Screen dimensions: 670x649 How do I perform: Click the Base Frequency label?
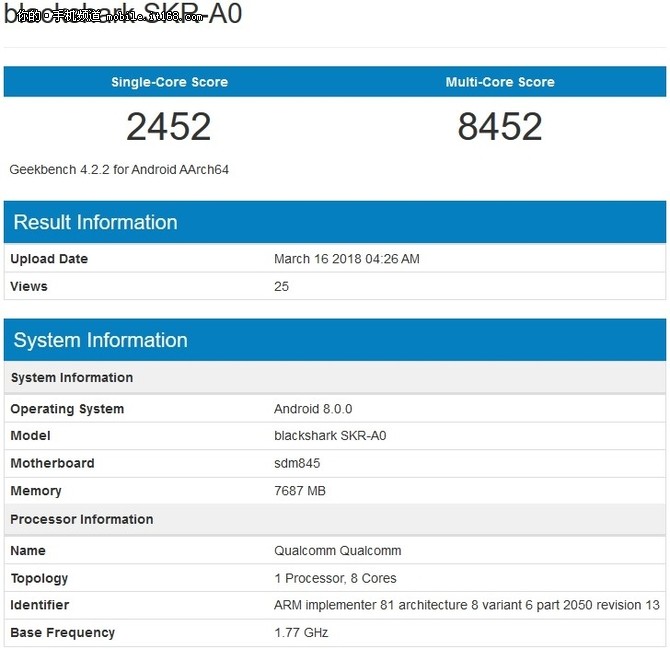pyautogui.click(x=62, y=632)
